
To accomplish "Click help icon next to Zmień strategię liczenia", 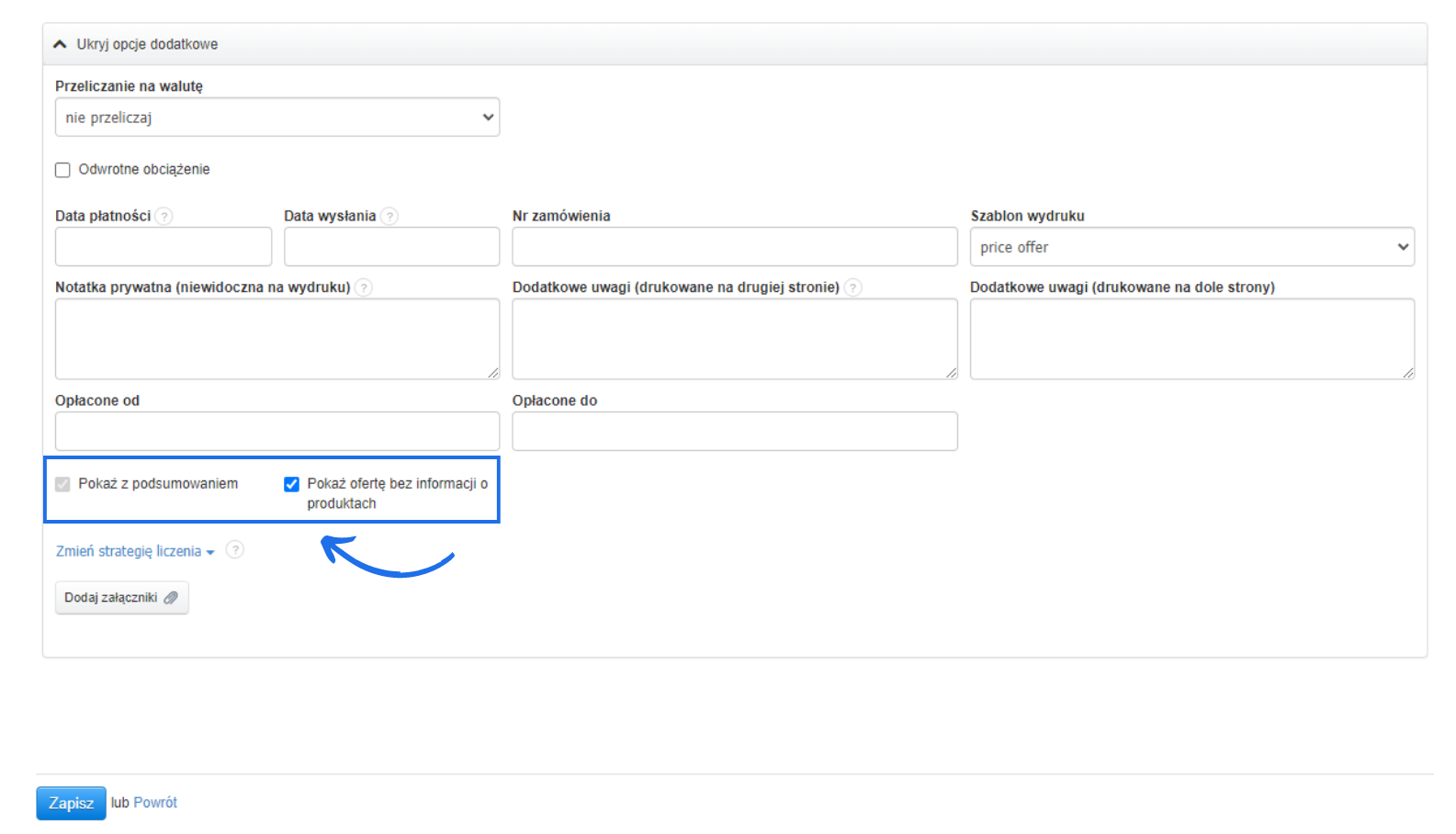I will coord(235,550).
